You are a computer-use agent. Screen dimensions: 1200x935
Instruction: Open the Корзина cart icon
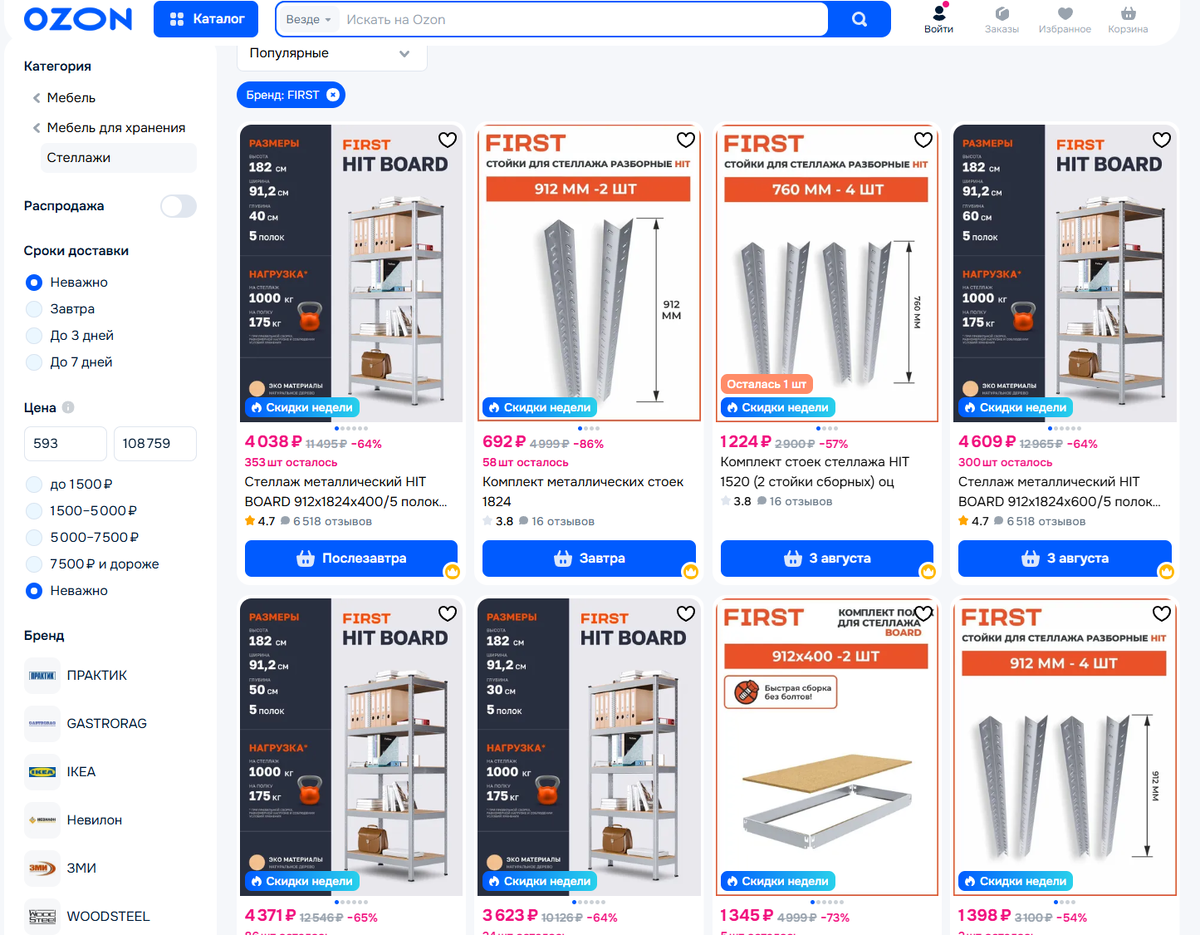(1128, 19)
